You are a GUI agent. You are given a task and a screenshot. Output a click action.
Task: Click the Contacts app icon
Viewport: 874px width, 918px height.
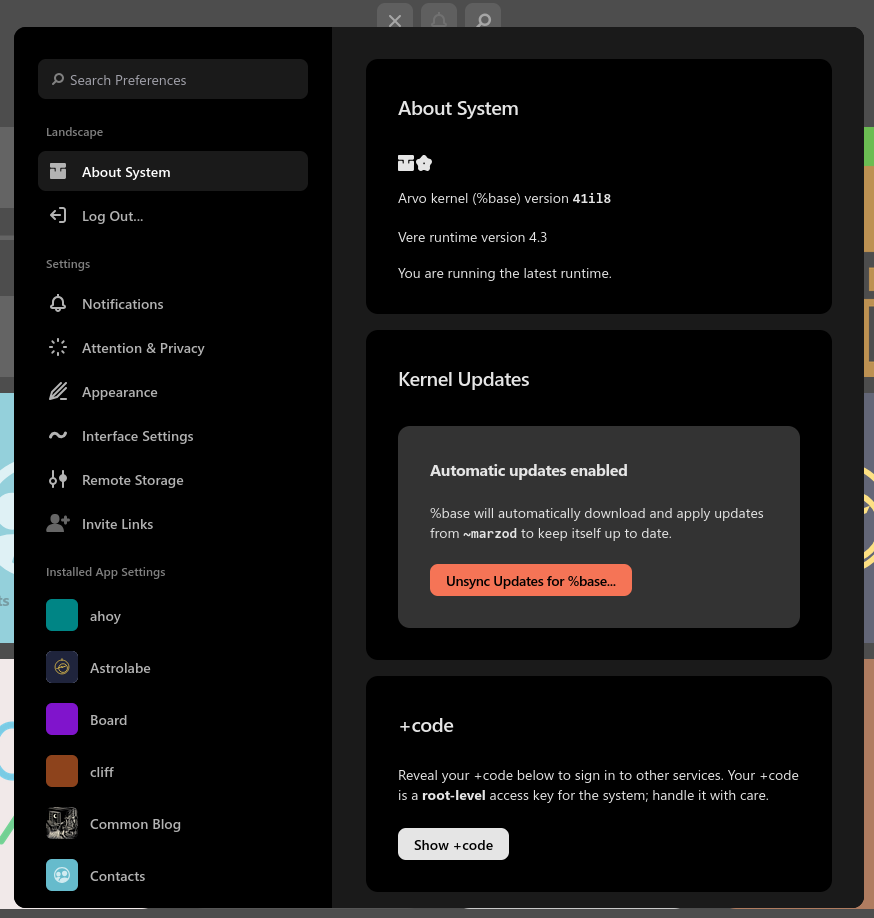[x=62, y=875]
